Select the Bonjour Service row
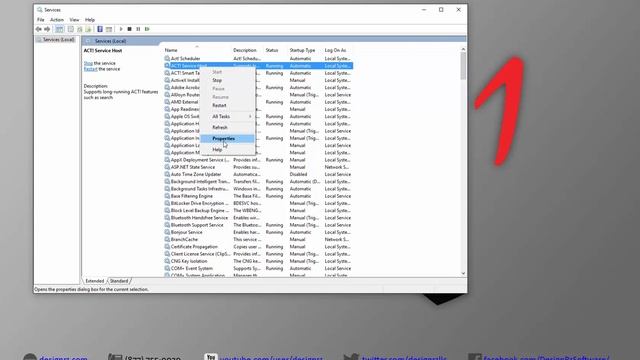Screen dimensions: 640x360 point(258,232)
